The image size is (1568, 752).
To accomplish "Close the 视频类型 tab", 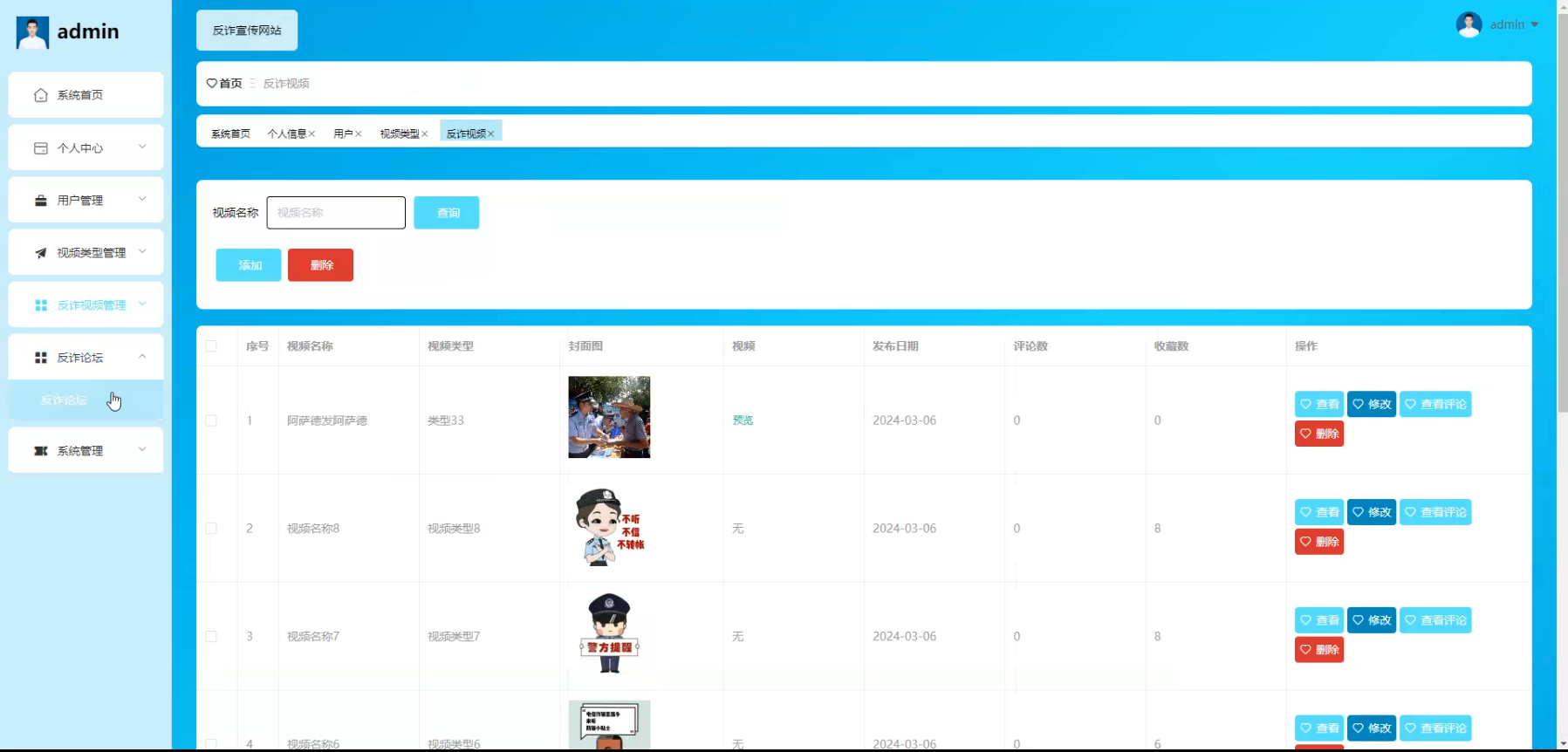I will 425,134.
